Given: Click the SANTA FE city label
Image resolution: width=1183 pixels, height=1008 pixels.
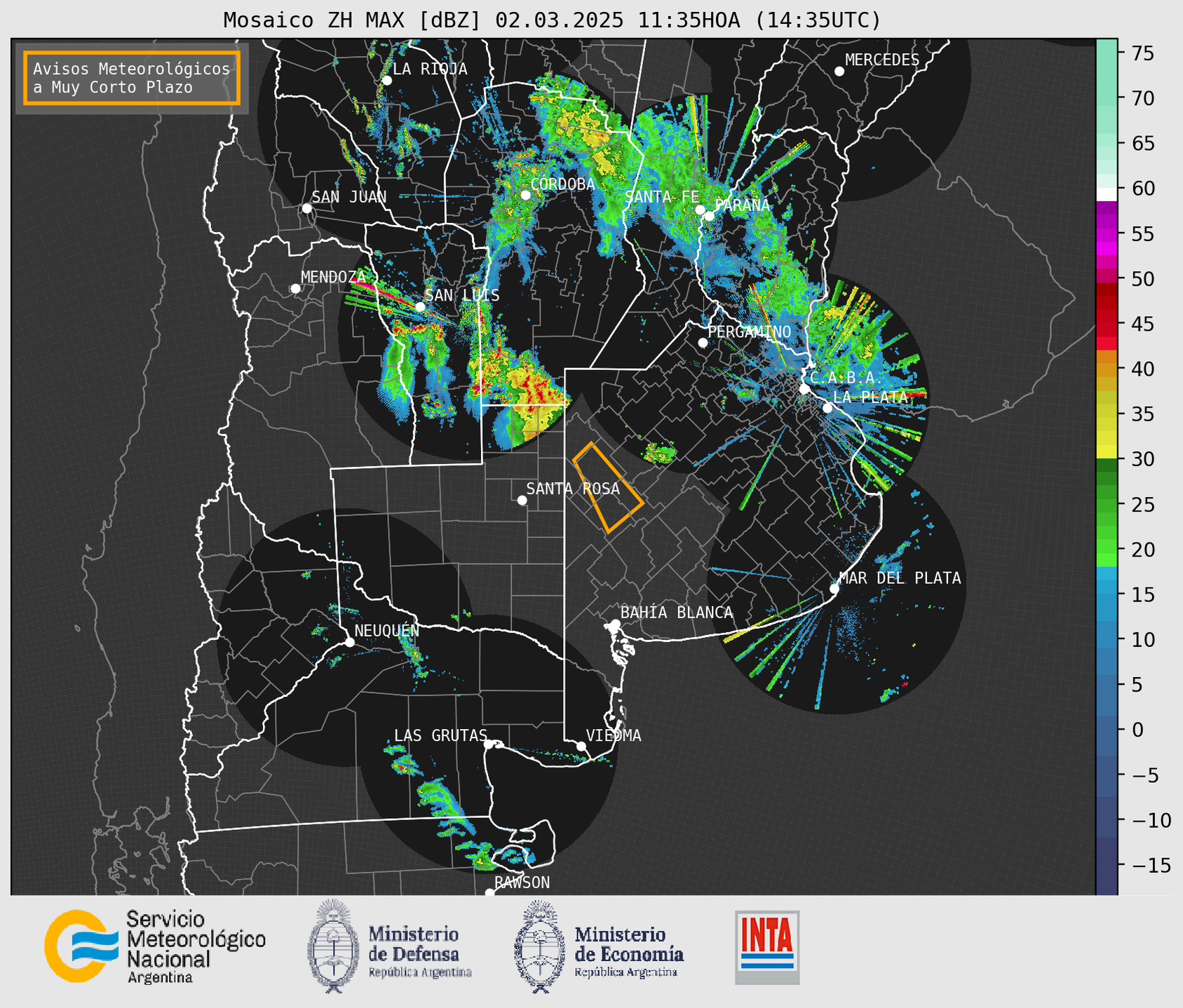Looking at the screenshot, I should tap(662, 197).
